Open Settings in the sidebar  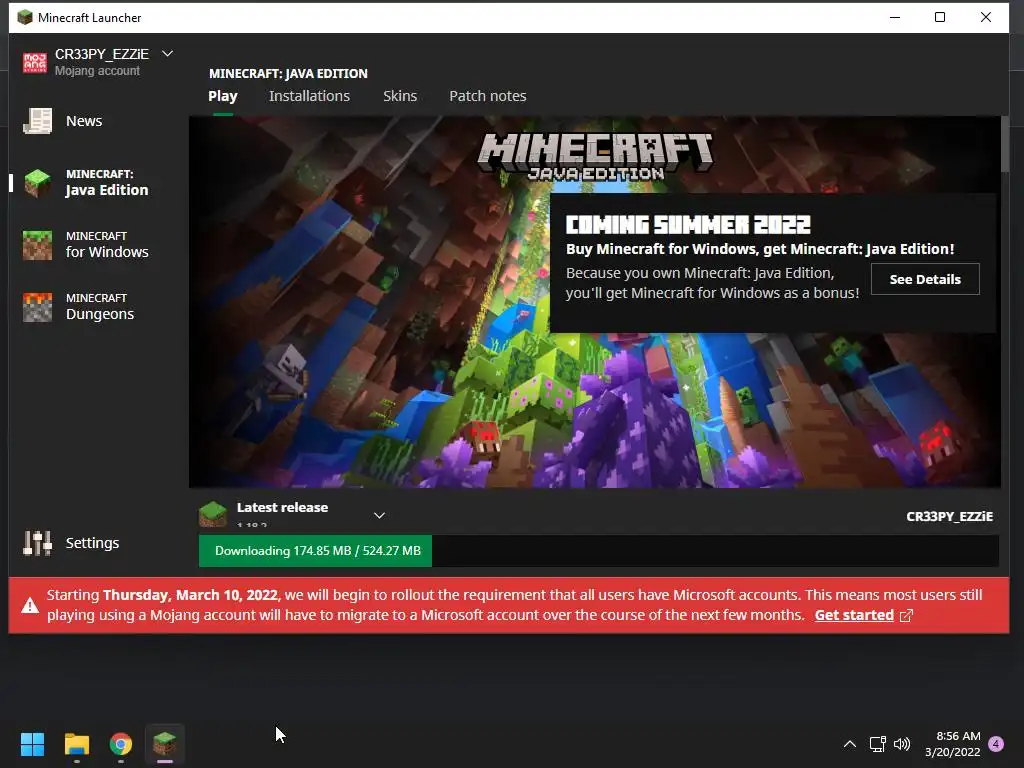pyautogui.click(x=92, y=543)
